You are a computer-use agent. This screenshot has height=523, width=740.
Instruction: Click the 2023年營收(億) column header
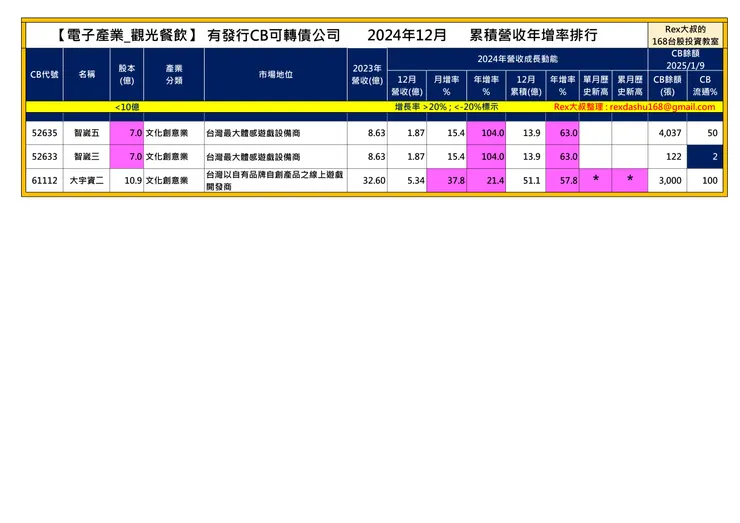[x=367, y=74]
